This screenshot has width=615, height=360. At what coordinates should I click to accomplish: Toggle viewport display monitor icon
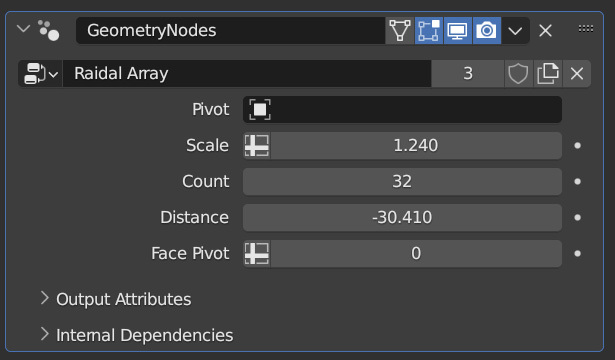coord(458,31)
